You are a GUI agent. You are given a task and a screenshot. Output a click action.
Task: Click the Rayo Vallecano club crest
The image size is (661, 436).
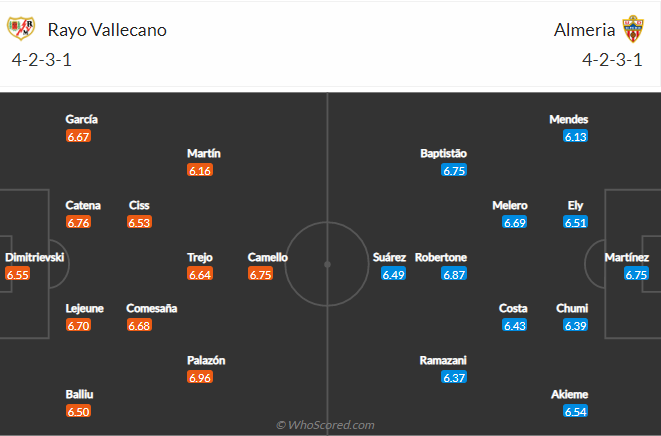(x=21, y=29)
